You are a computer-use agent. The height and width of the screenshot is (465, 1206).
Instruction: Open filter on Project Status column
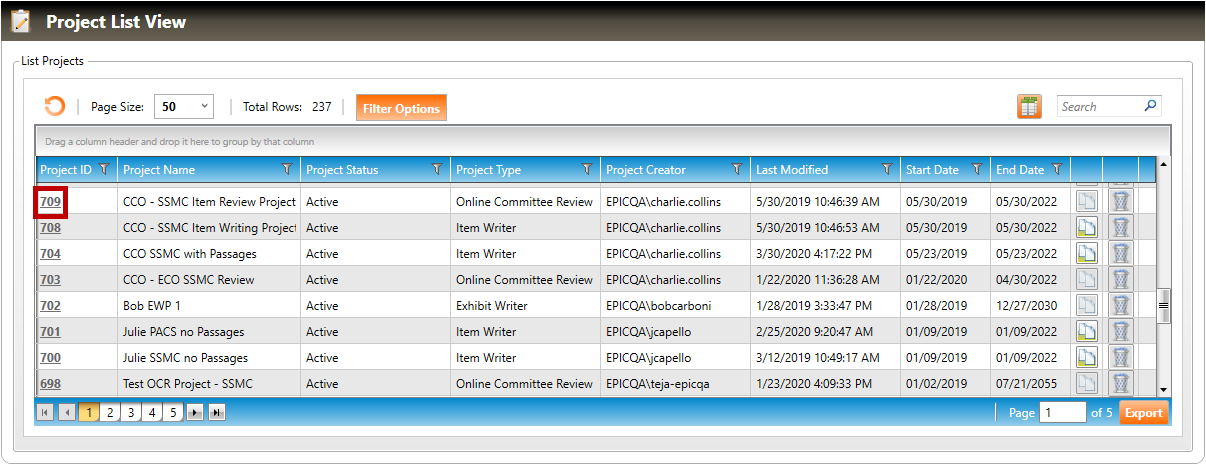pyautogui.click(x=436, y=170)
